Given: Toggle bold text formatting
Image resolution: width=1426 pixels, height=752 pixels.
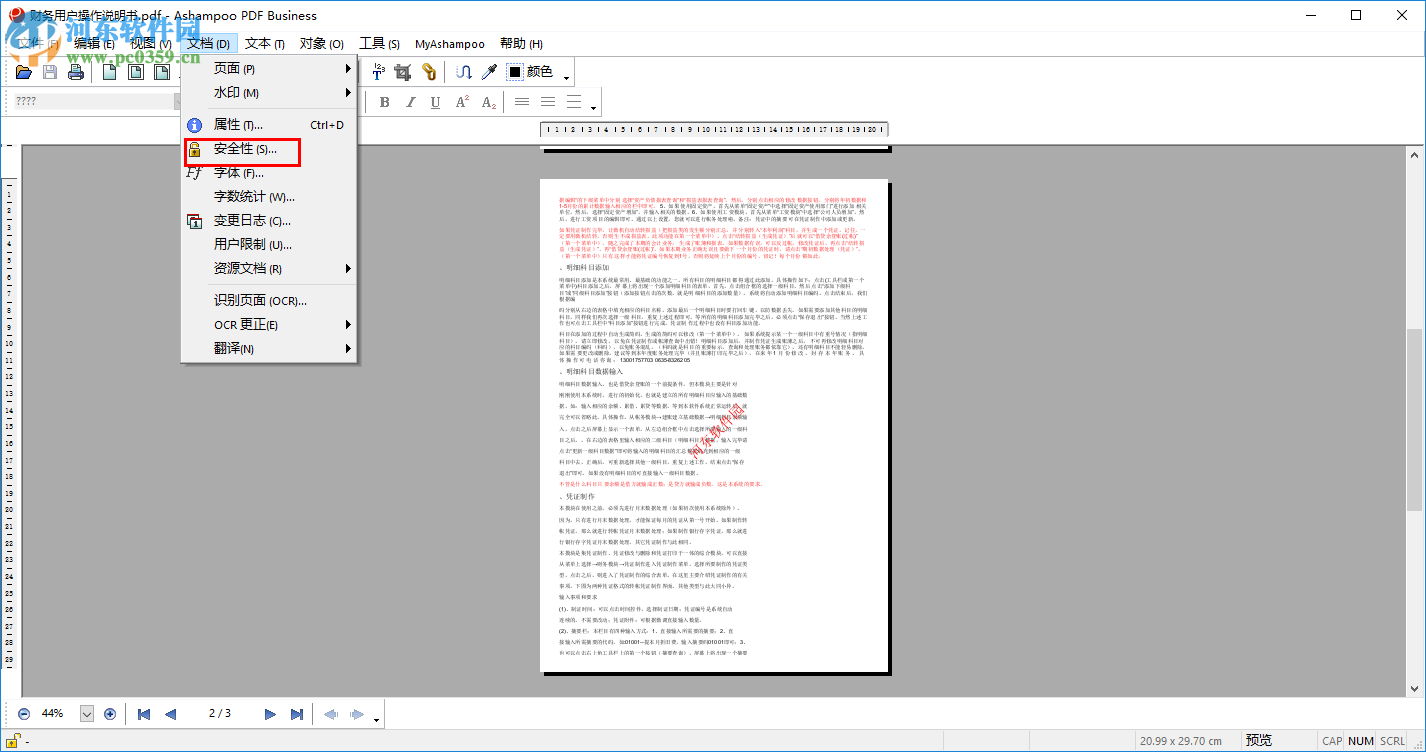Looking at the screenshot, I should (385, 101).
